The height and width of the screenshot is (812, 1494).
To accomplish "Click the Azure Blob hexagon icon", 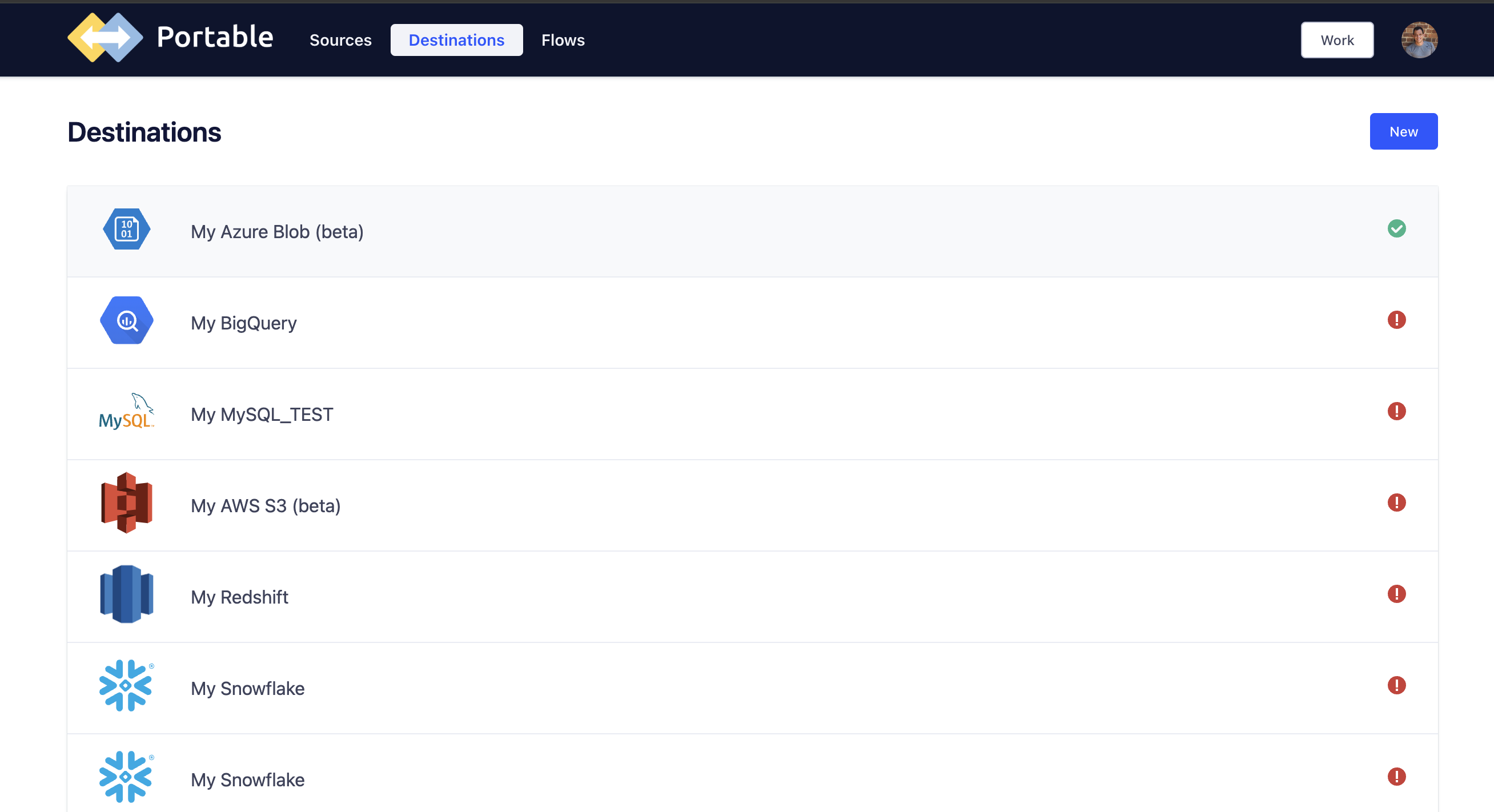I will tap(126, 229).
